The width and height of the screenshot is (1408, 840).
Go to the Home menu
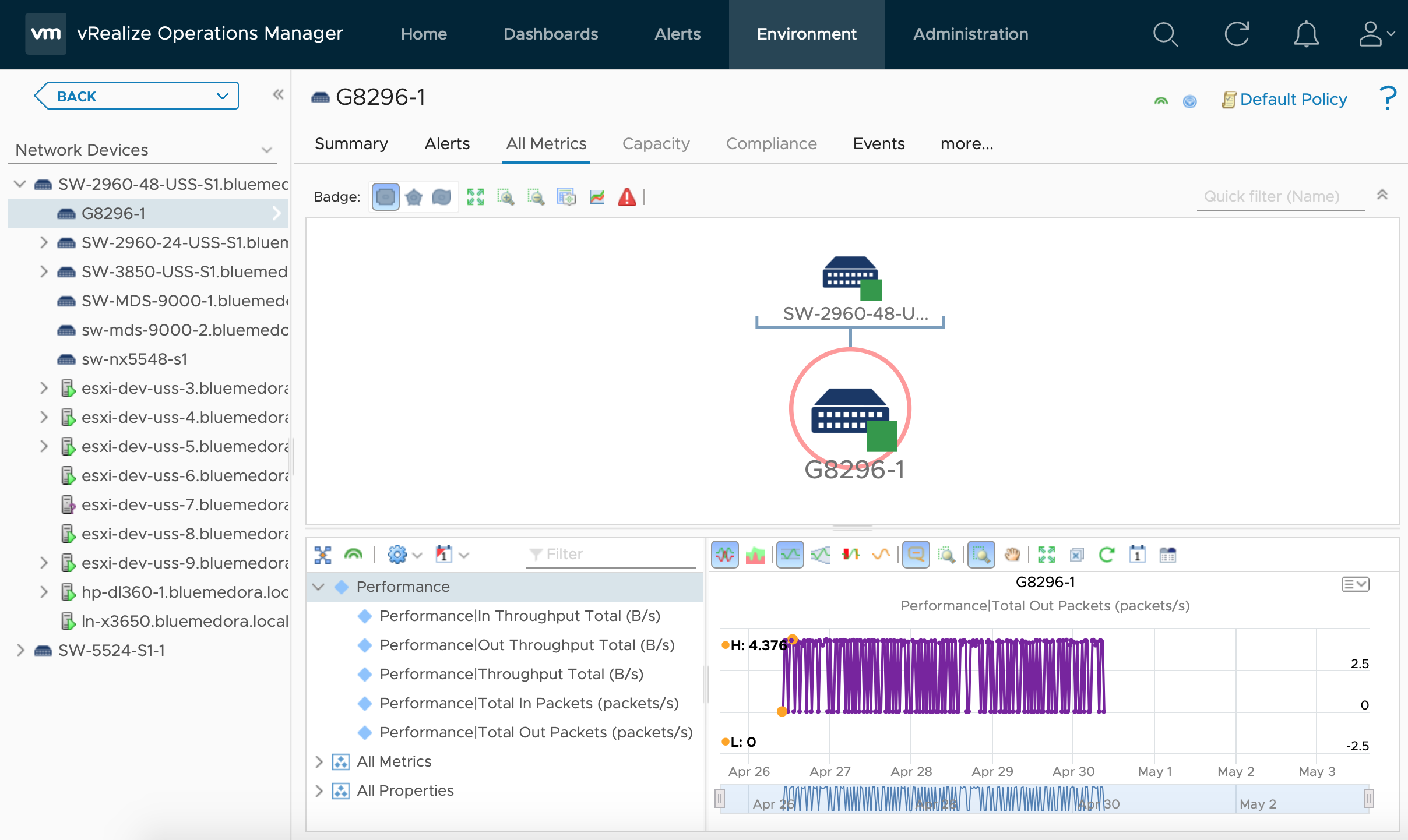pos(424,34)
